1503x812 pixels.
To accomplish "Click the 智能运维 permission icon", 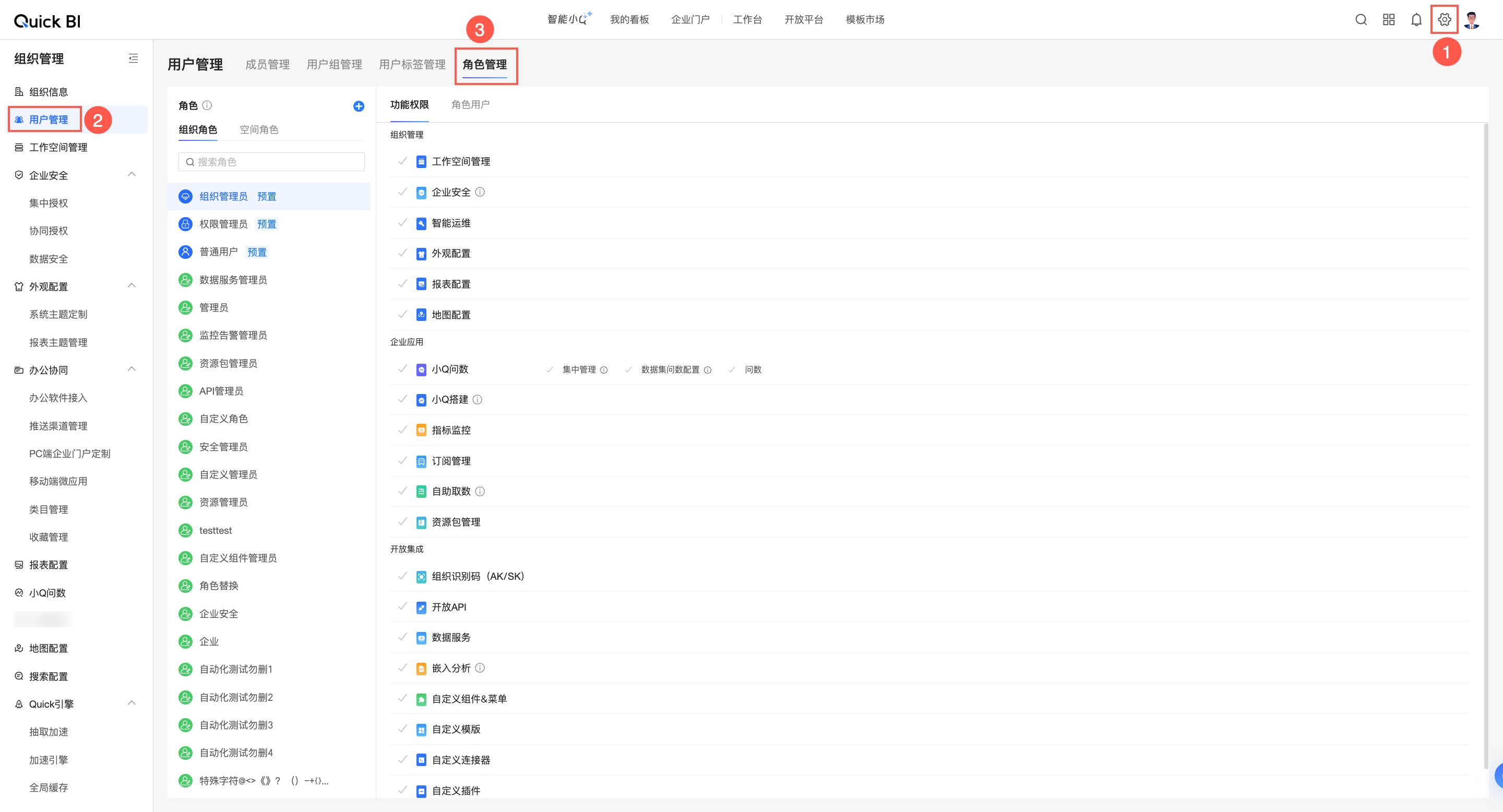I will click(421, 223).
